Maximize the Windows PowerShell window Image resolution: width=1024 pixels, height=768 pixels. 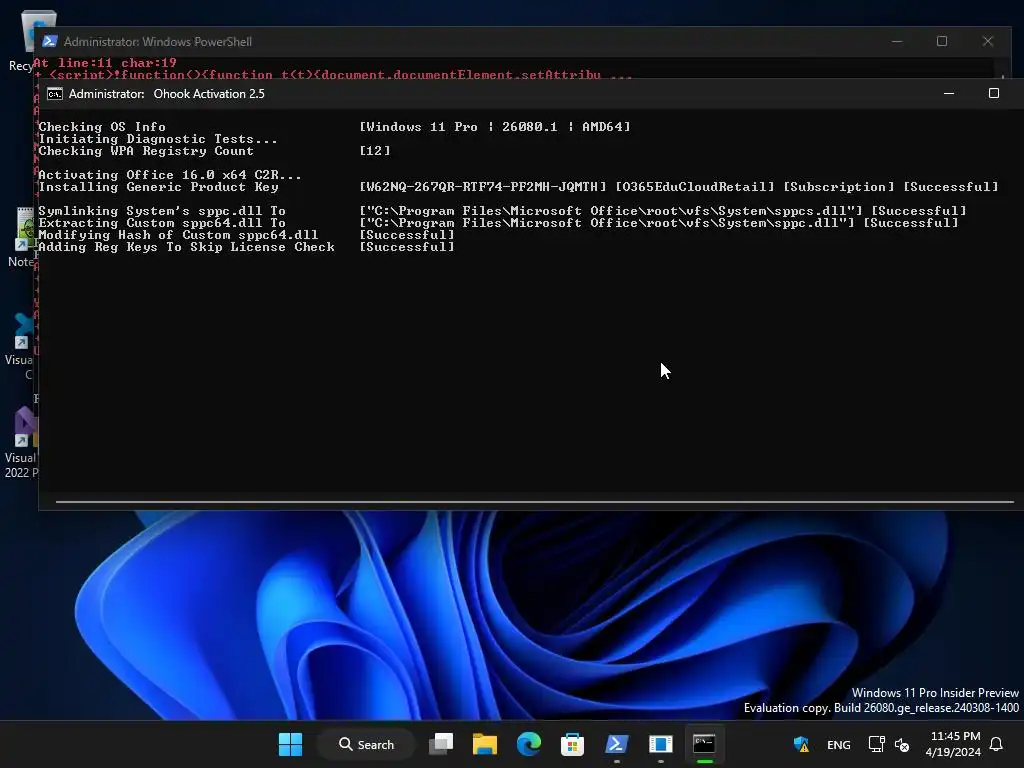[x=942, y=41]
